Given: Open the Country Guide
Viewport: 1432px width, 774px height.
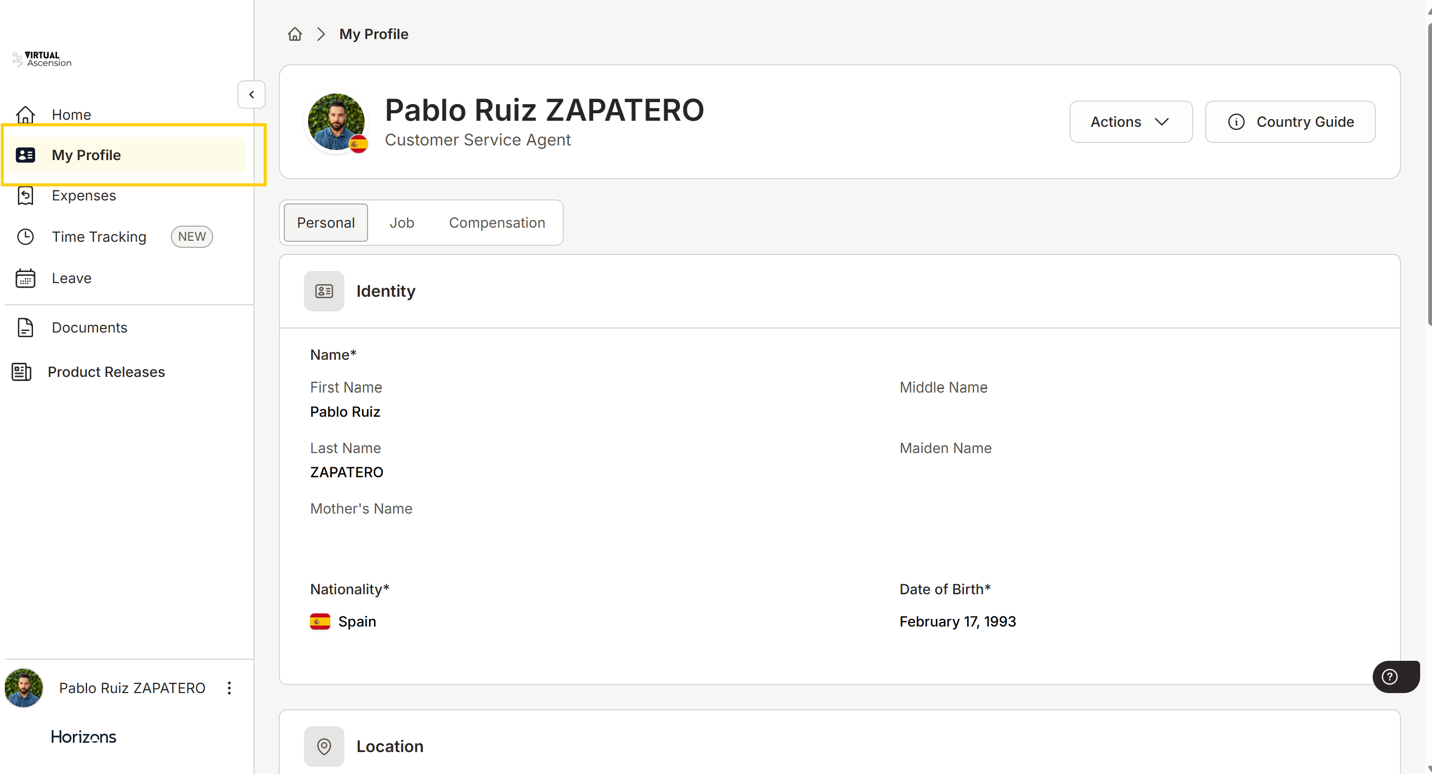Looking at the screenshot, I should [x=1290, y=122].
